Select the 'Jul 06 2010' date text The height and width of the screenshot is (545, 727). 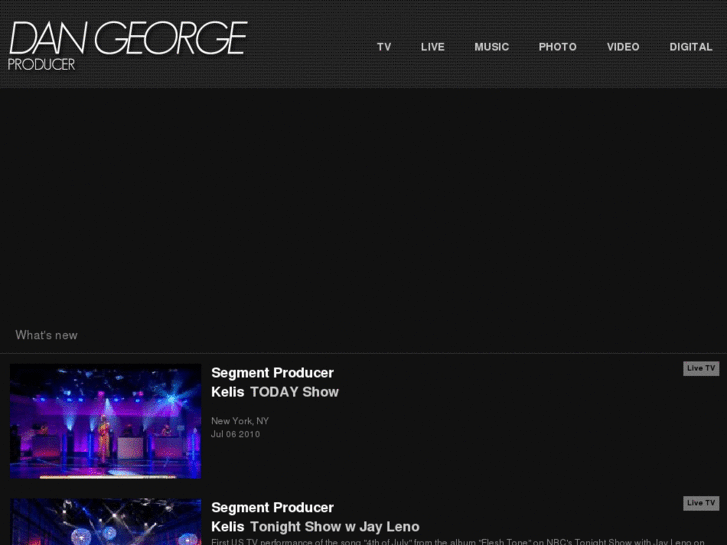click(236, 434)
